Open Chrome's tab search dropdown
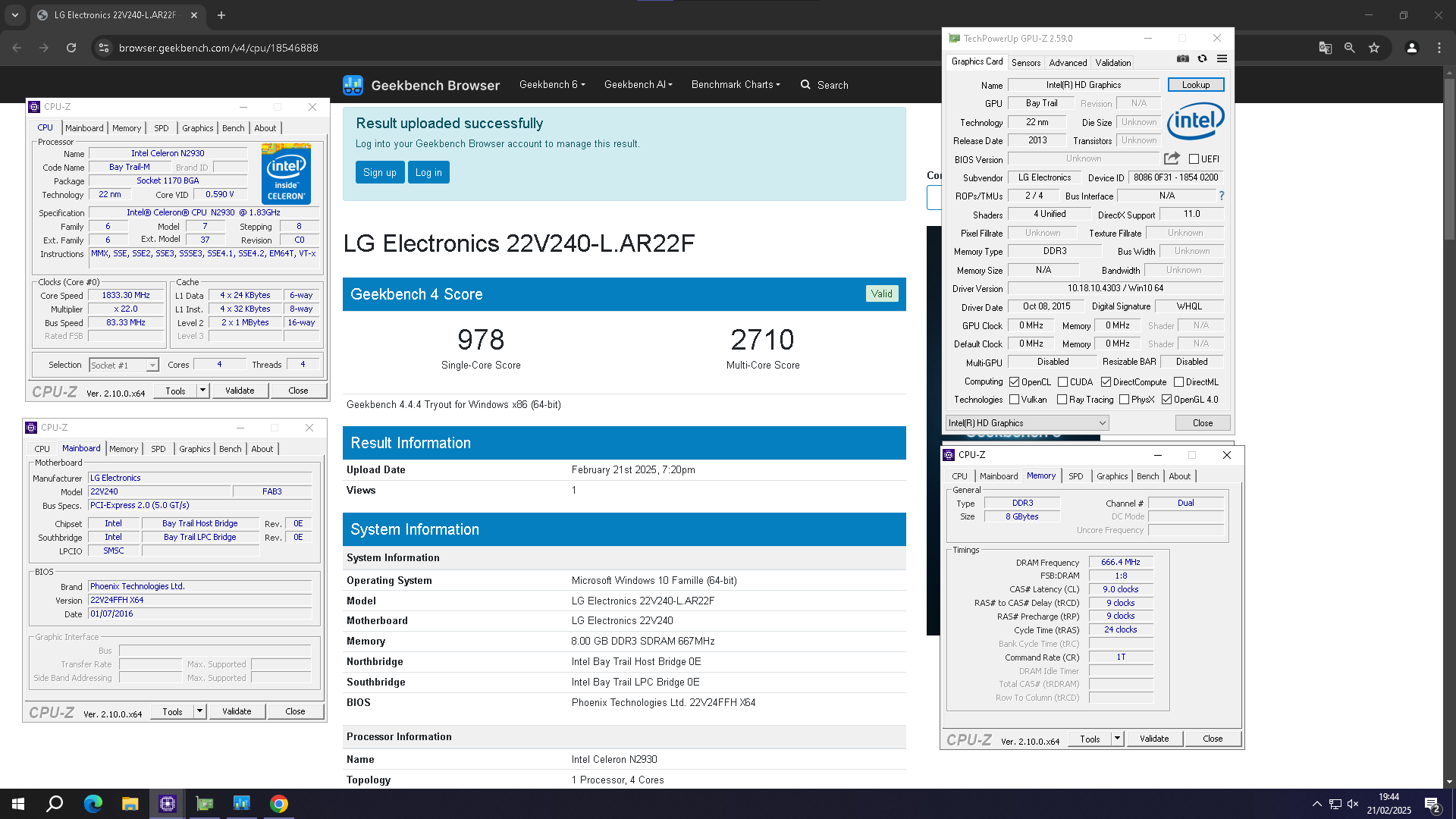The image size is (1456, 819). click(14, 15)
